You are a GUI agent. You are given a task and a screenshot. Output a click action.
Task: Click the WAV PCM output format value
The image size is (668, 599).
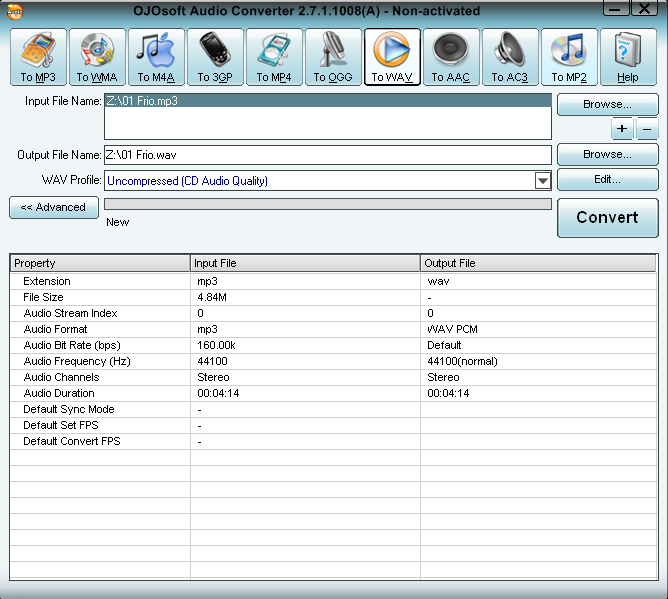coord(452,329)
